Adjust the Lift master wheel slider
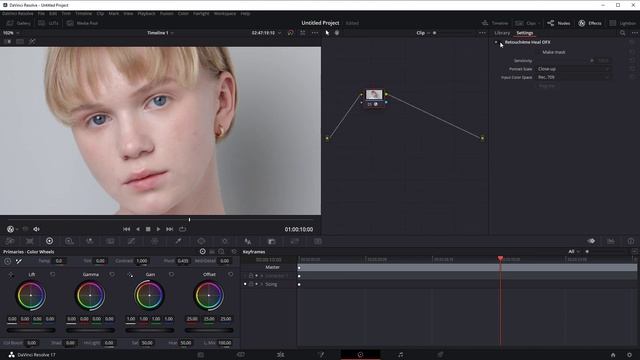 [31, 330]
